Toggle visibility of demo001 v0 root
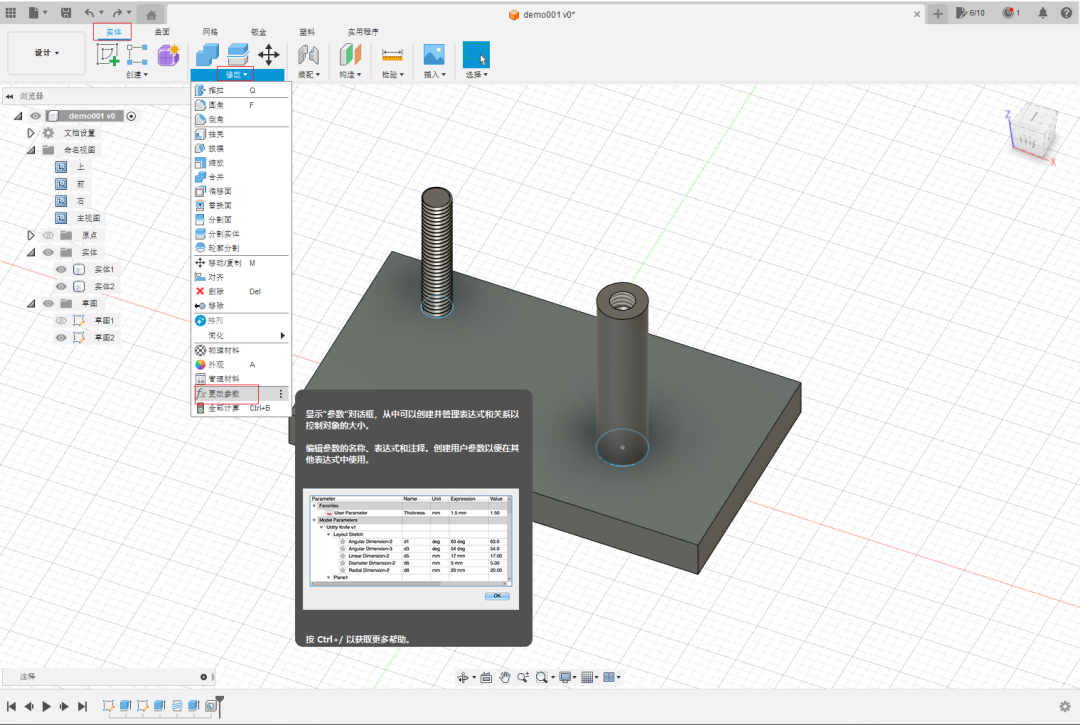The image size is (1080, 725). coord(35,116)
